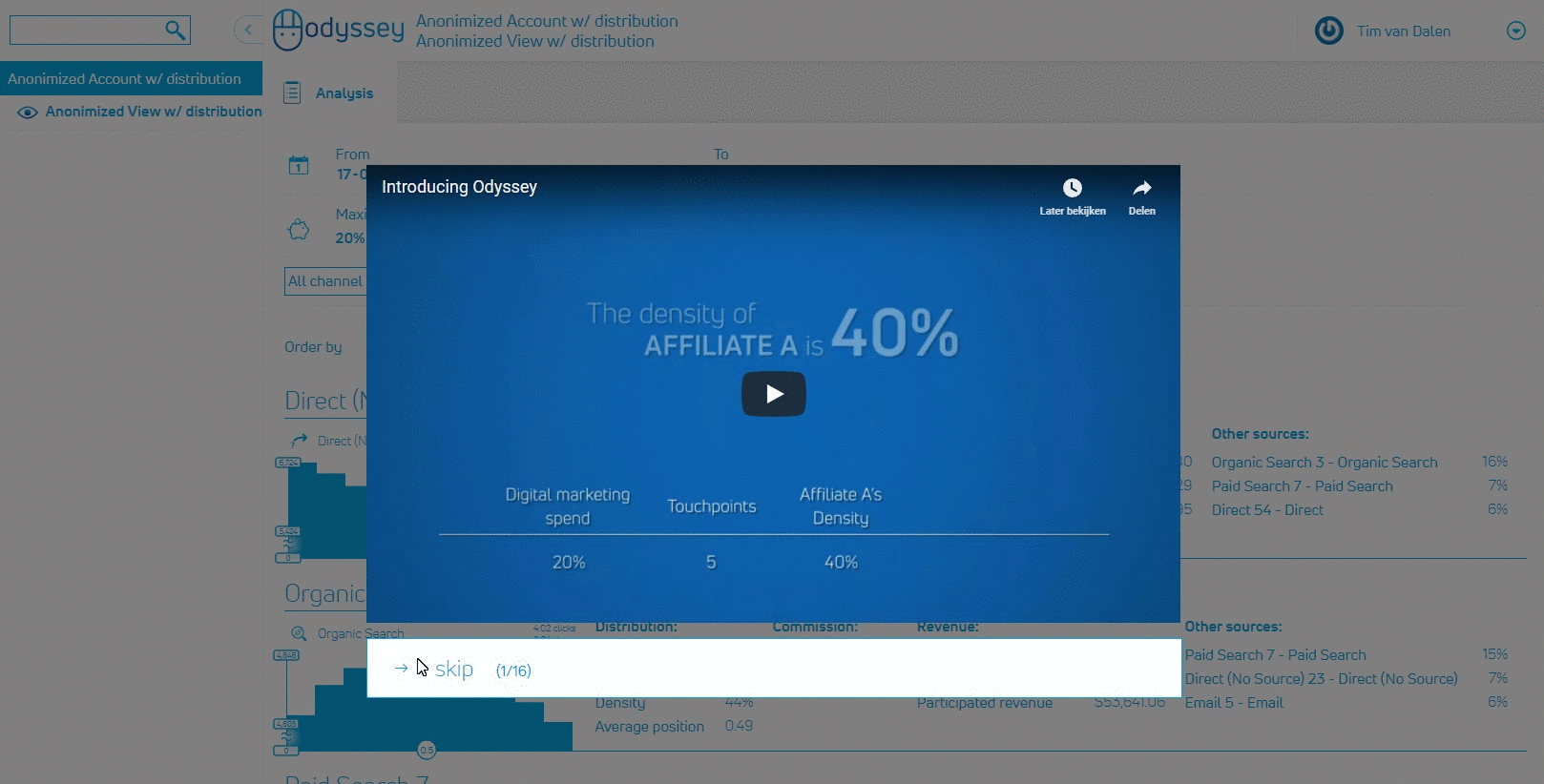Open the user account dropdown arrow
The height and width of the screenshot is (784, 1544).
[1515, 31]
